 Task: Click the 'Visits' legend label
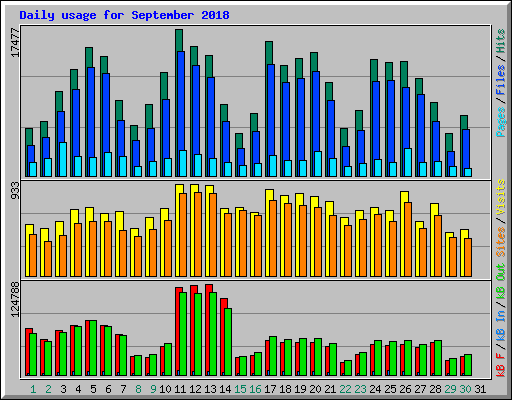[x=501, y=197]
